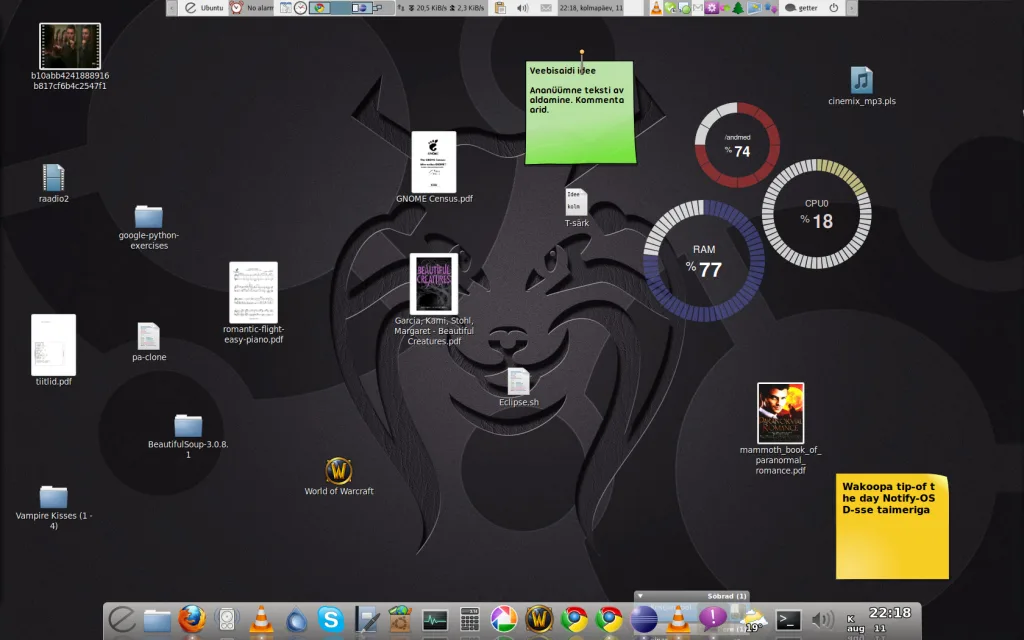Open the panel date and time text
This screenshot has height=640, width=1024.
click(x=591, y=8)
